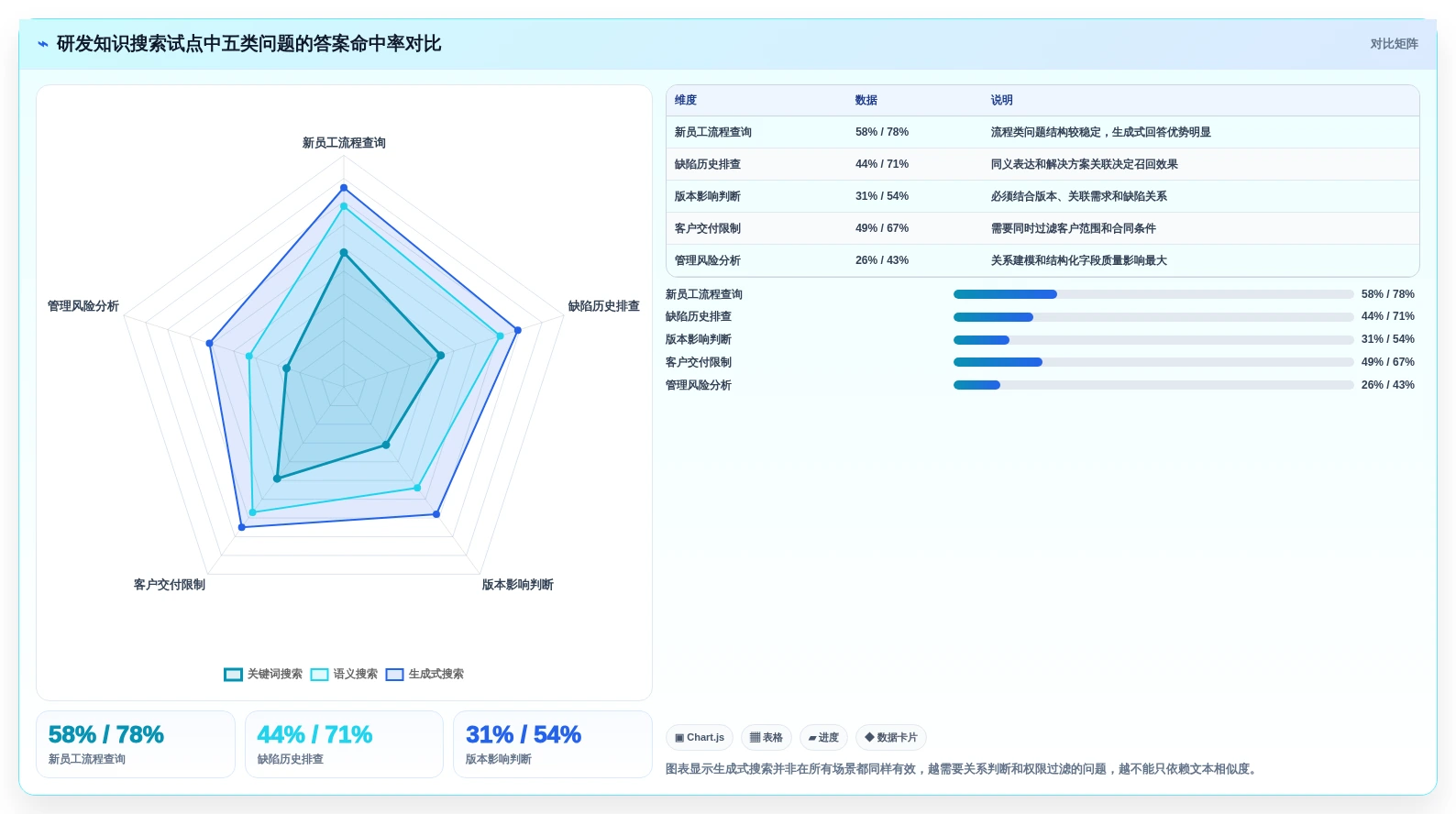Click the 58% / 78% stat card

pos(136,744)
